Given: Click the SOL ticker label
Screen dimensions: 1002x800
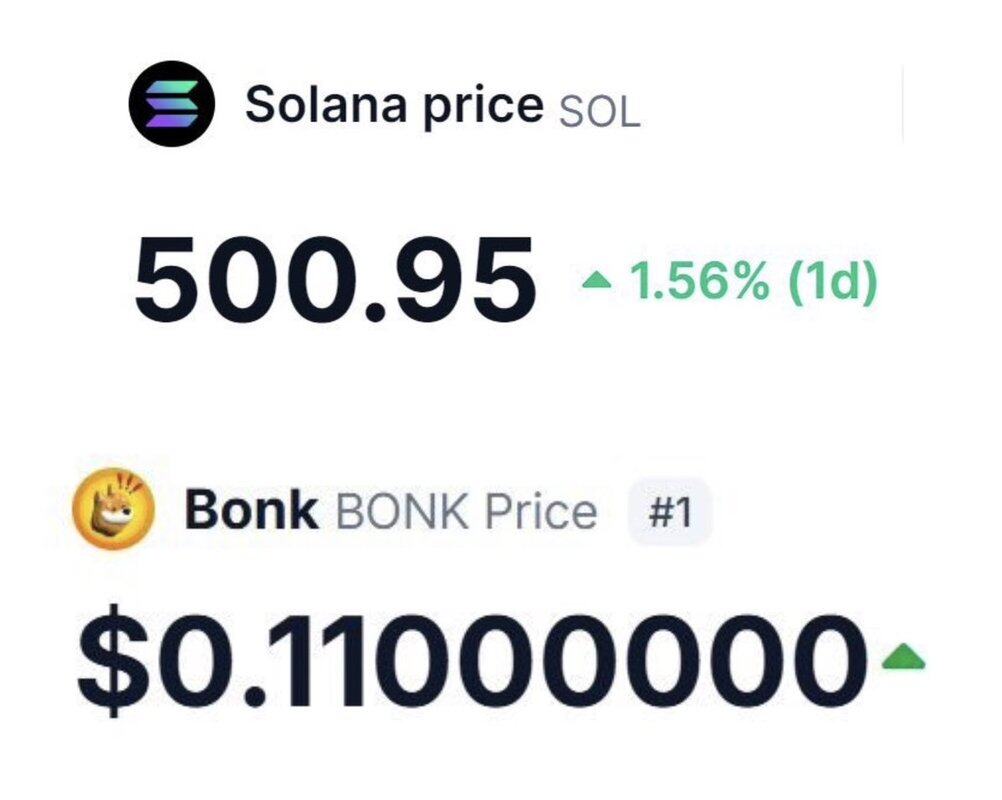Looking at the screenshot, I should pyautogui.click(x=599, y=112).
